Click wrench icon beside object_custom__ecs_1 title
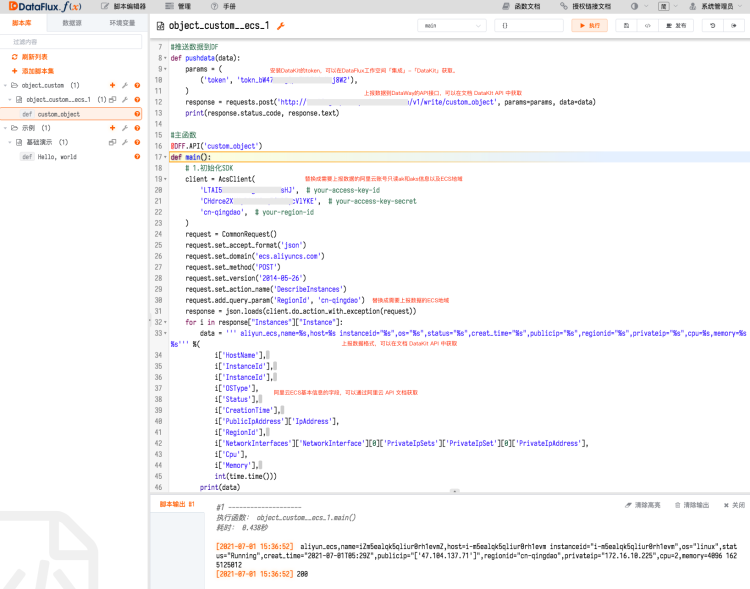Image resolution: width=750 pixels, height=589 pixels. tap(281, 26)
